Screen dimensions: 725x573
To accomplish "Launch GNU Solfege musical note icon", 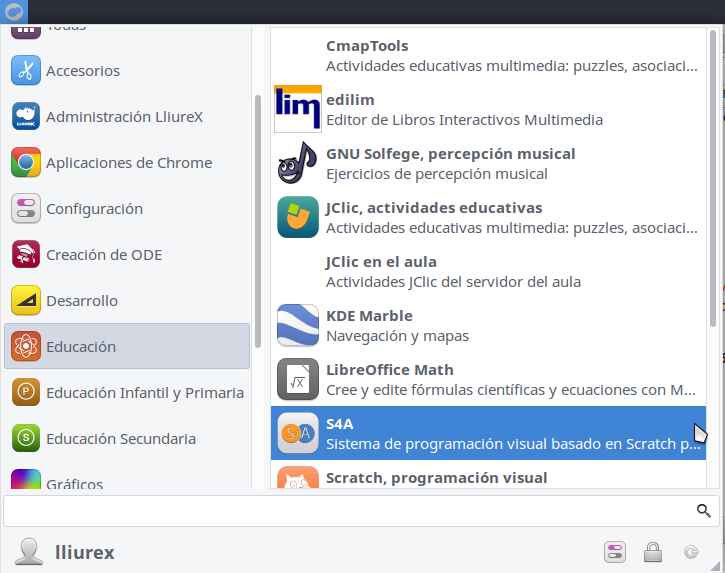I will (297, 163).
